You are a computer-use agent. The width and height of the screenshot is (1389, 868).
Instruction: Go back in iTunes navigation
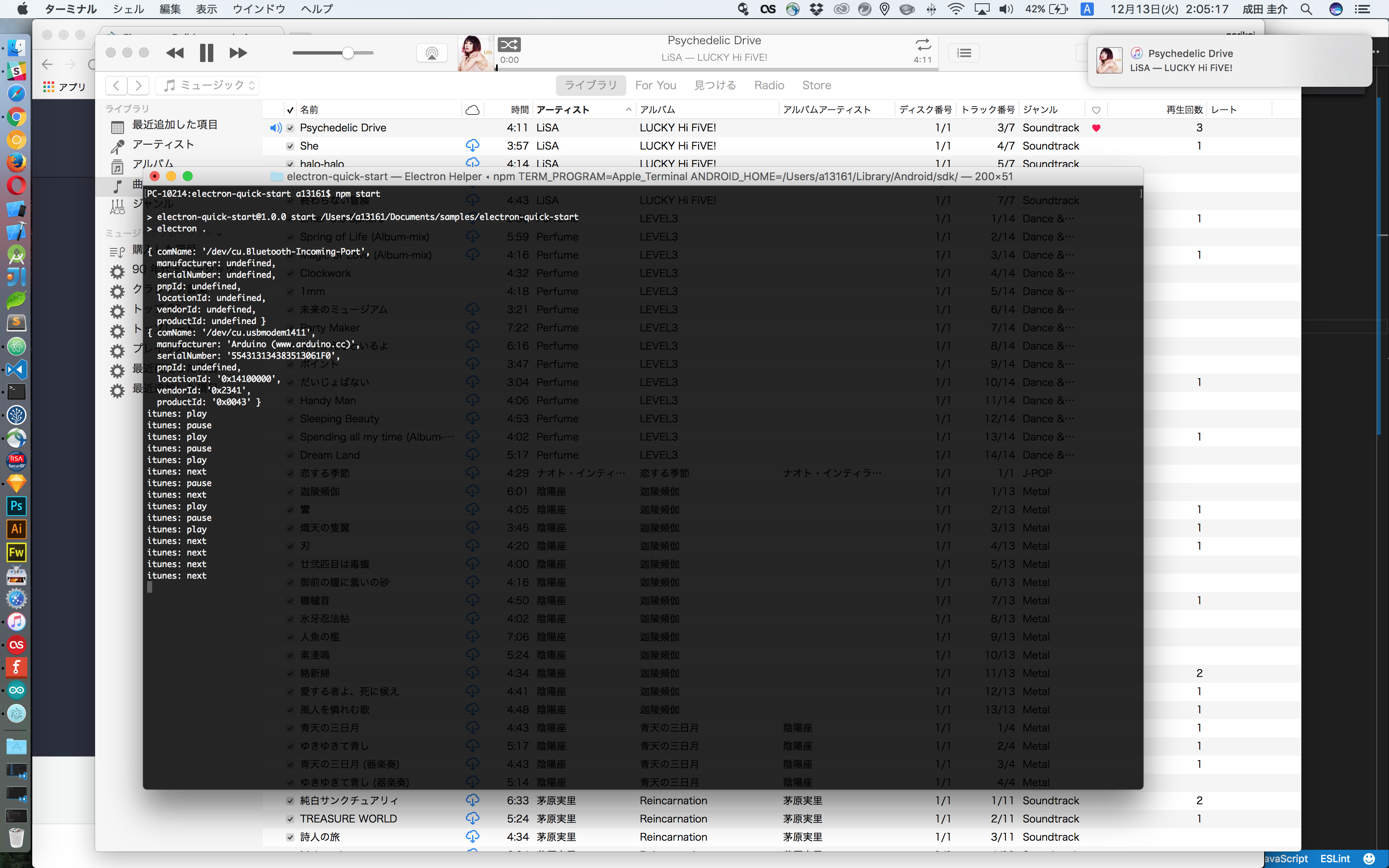[117, 86]
